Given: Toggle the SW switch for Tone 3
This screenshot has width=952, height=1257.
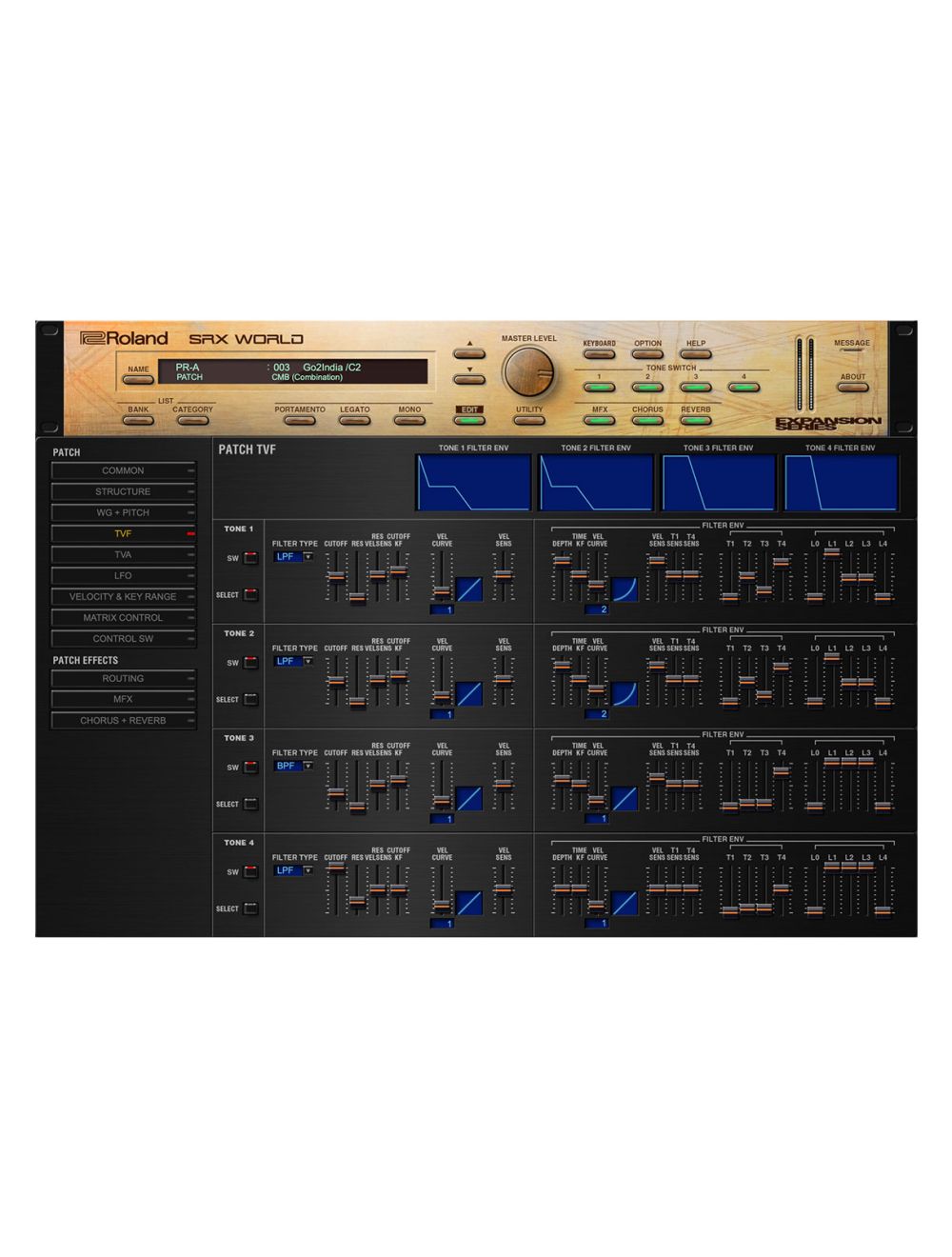Looking at the screenshot, I should point(250,766).
